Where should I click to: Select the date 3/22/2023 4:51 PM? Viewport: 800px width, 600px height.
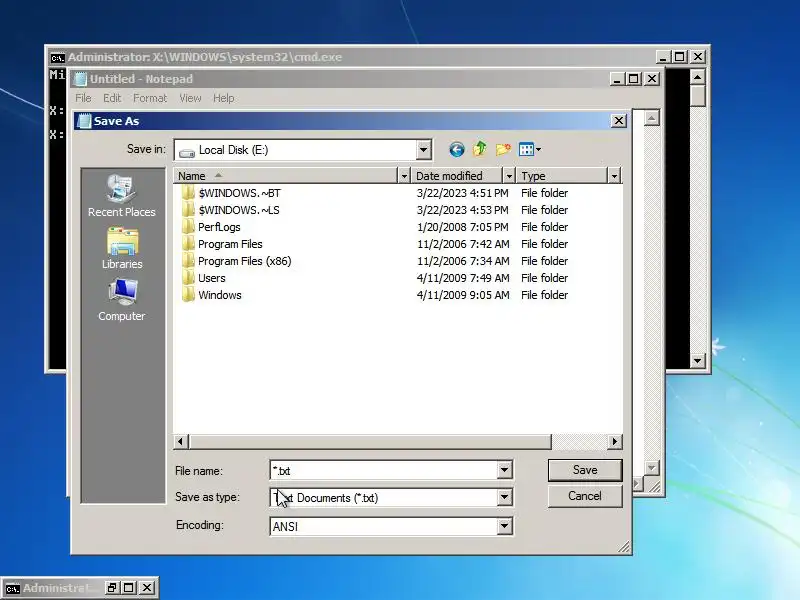click(x=462, y=193)
